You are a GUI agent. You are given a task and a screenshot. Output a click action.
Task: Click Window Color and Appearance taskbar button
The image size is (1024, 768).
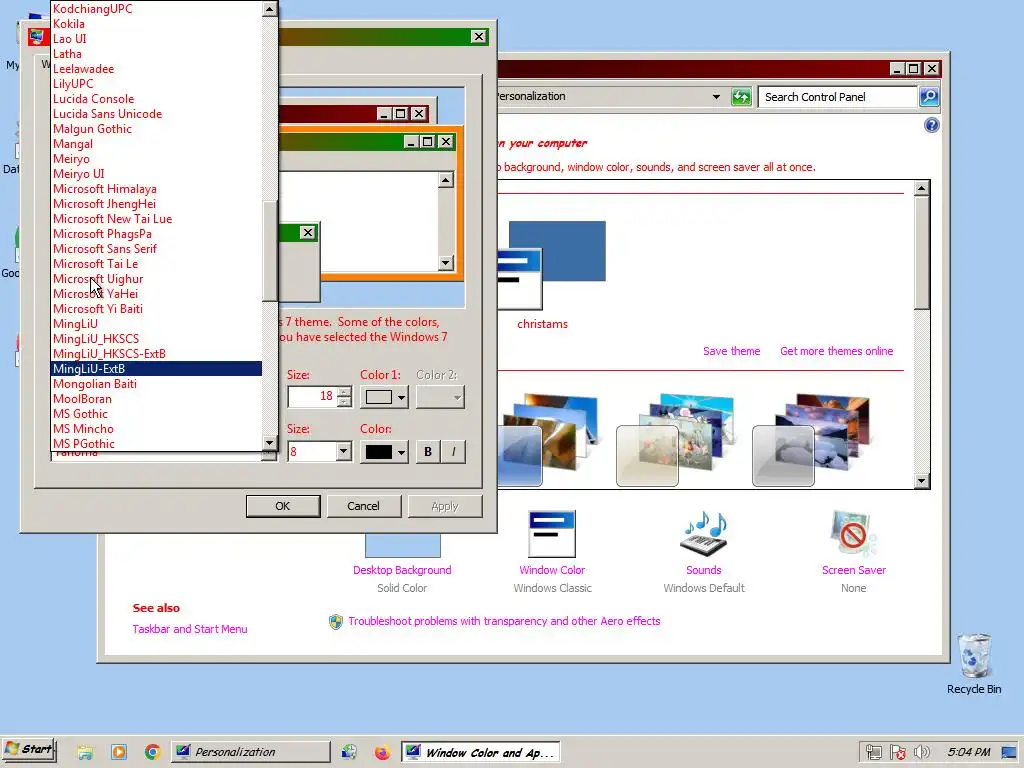(x=480, y=752)
